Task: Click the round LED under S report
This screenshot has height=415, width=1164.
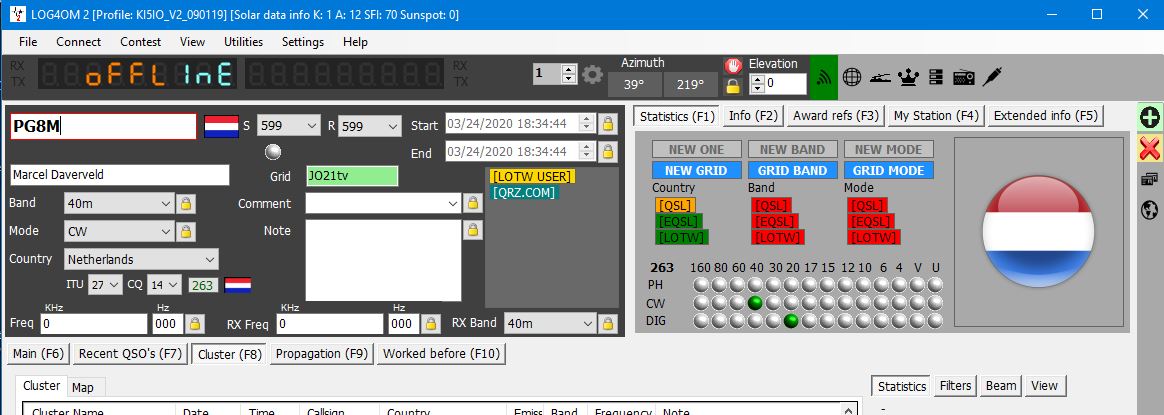Action: (274, 151)
